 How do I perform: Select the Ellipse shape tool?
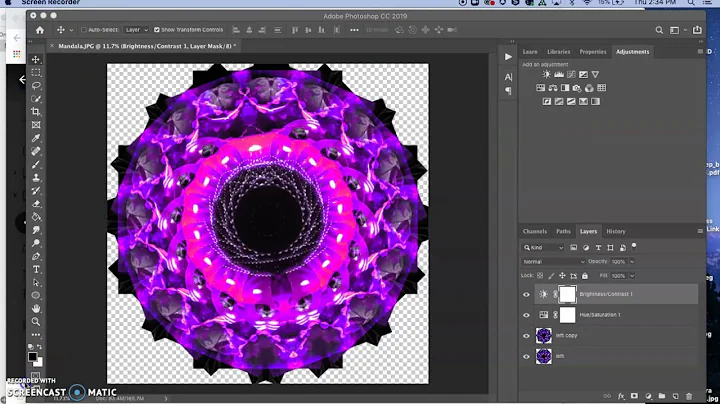pyautogui.click(x=36, y=295)
